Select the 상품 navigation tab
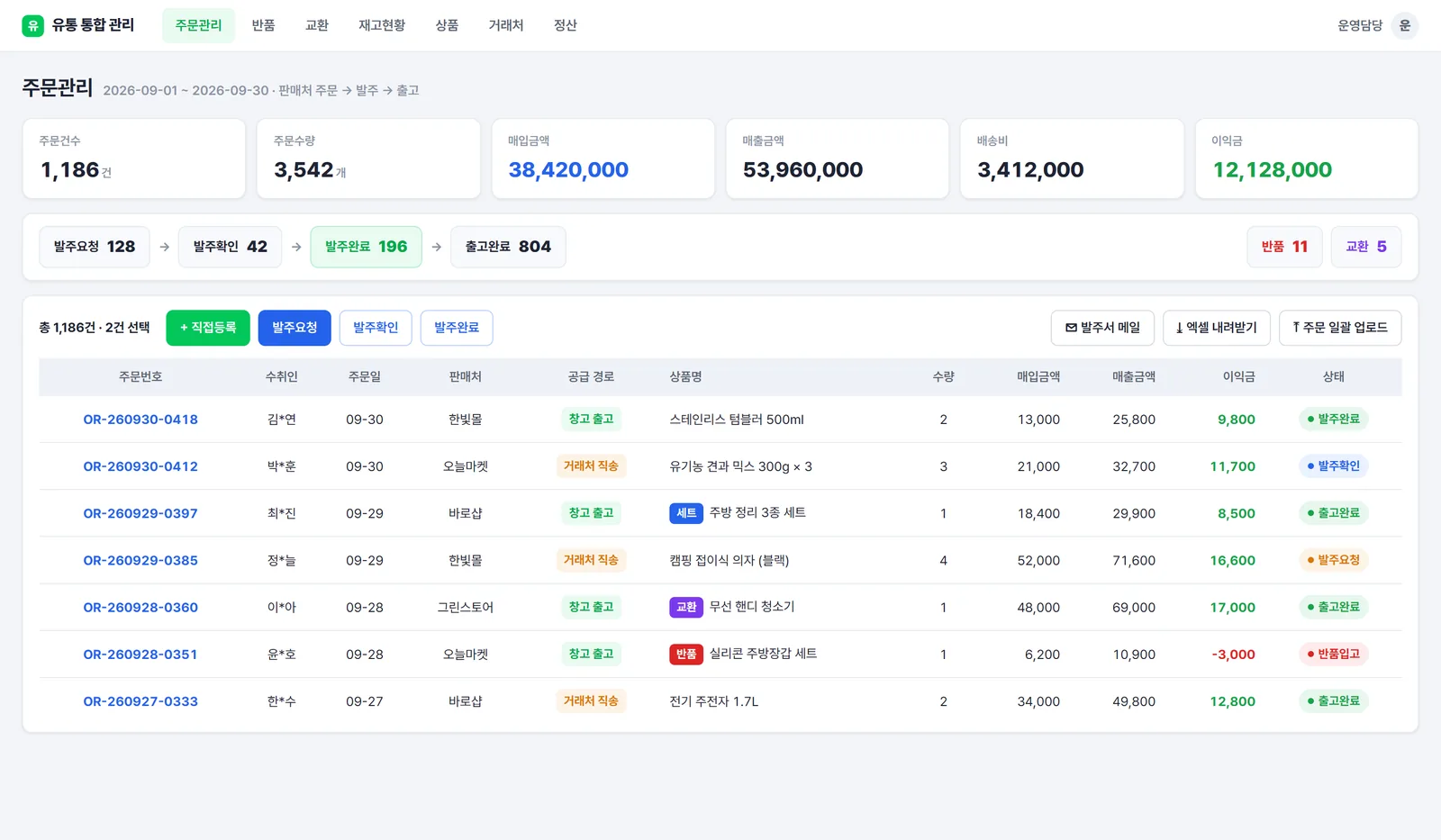 pos(447,25)
